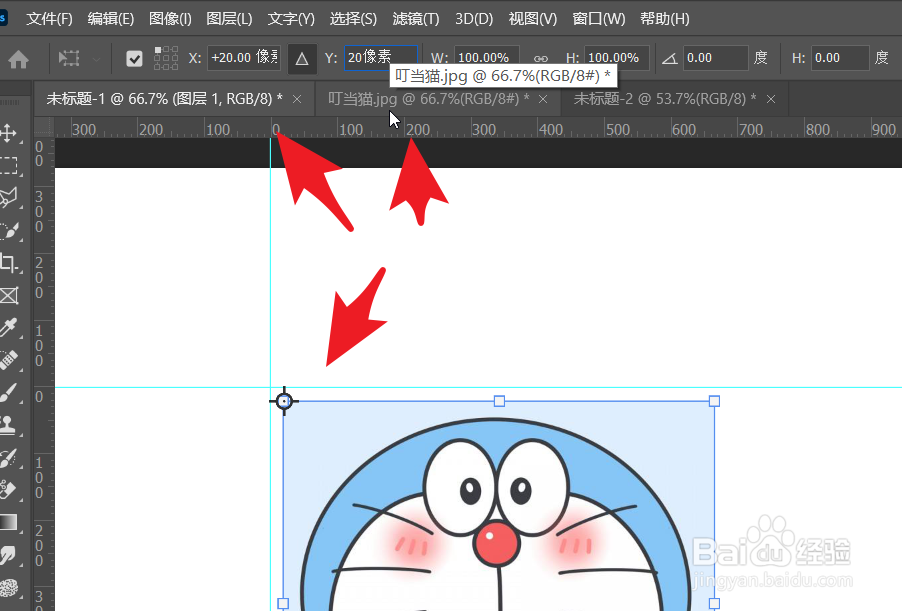902x611 pixels.
Task: Open the 窗口(W) menu
Action: click(599, 19)
